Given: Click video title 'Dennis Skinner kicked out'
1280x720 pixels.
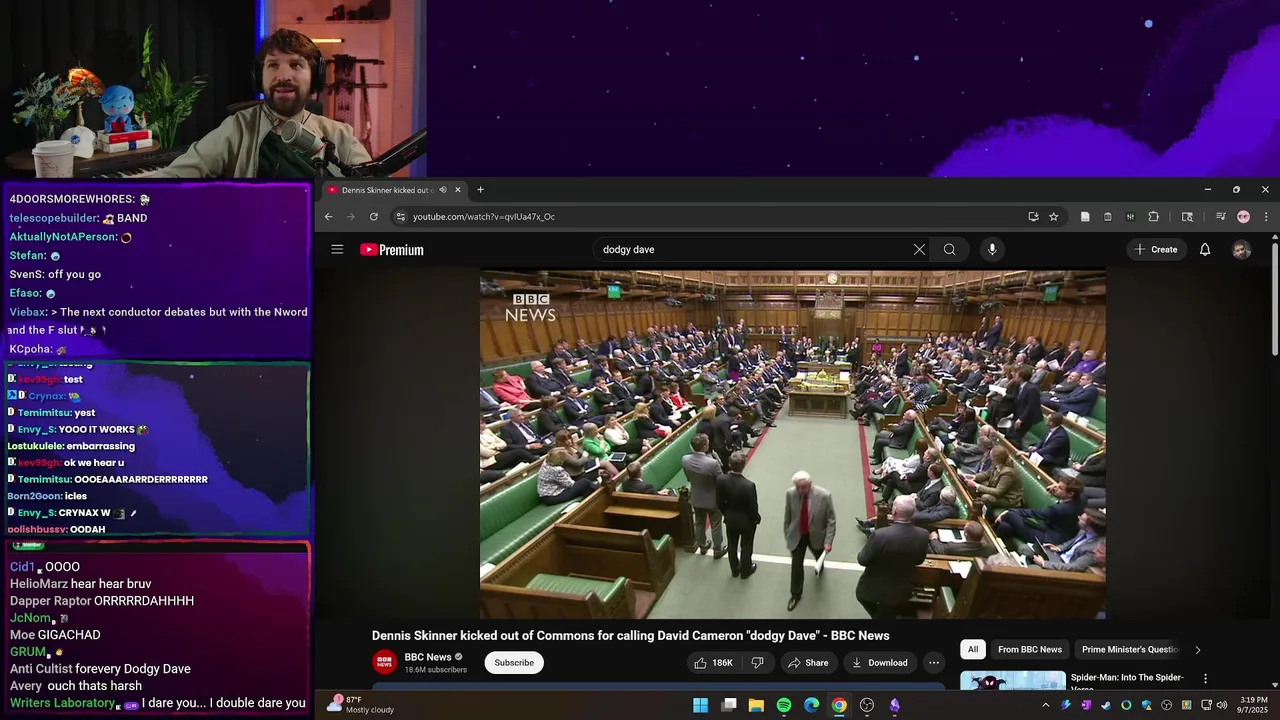Looking at the screenshot, I should tap(631, 636).
